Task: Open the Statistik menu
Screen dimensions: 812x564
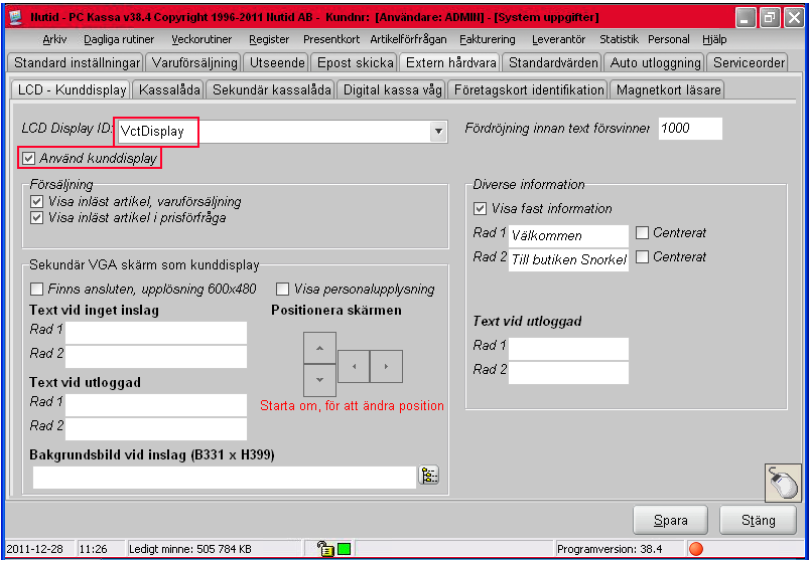Action: point(618,39)
